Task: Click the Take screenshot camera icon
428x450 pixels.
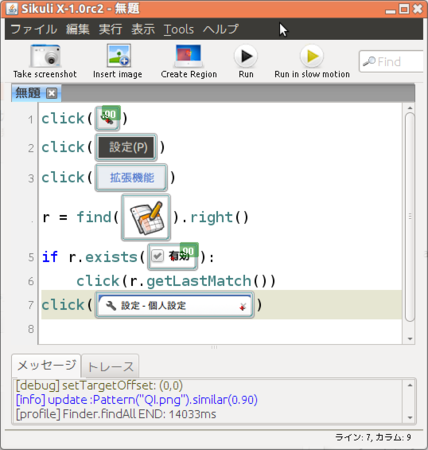Action: (45, 56)
